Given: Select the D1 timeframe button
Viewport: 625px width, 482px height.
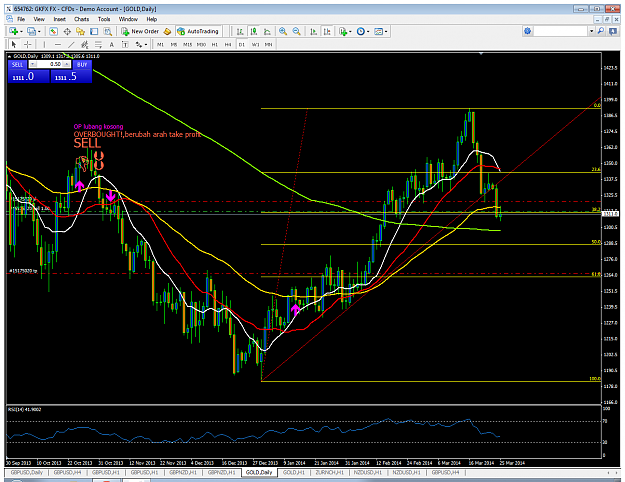Looking at the screenshot, I should point(242,45).
